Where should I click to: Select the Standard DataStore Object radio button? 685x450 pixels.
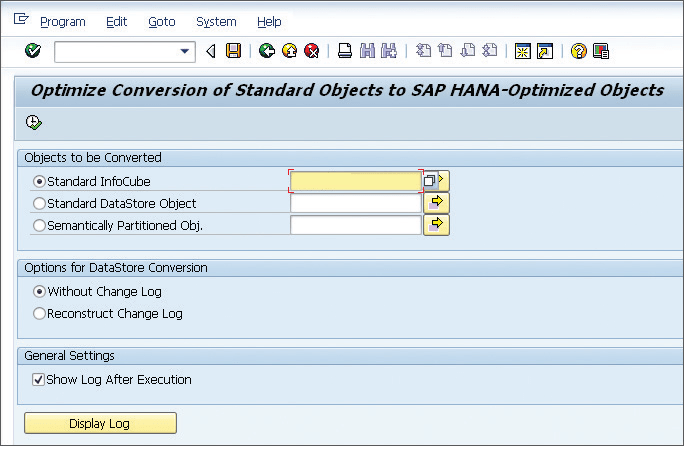click(40, 204)
